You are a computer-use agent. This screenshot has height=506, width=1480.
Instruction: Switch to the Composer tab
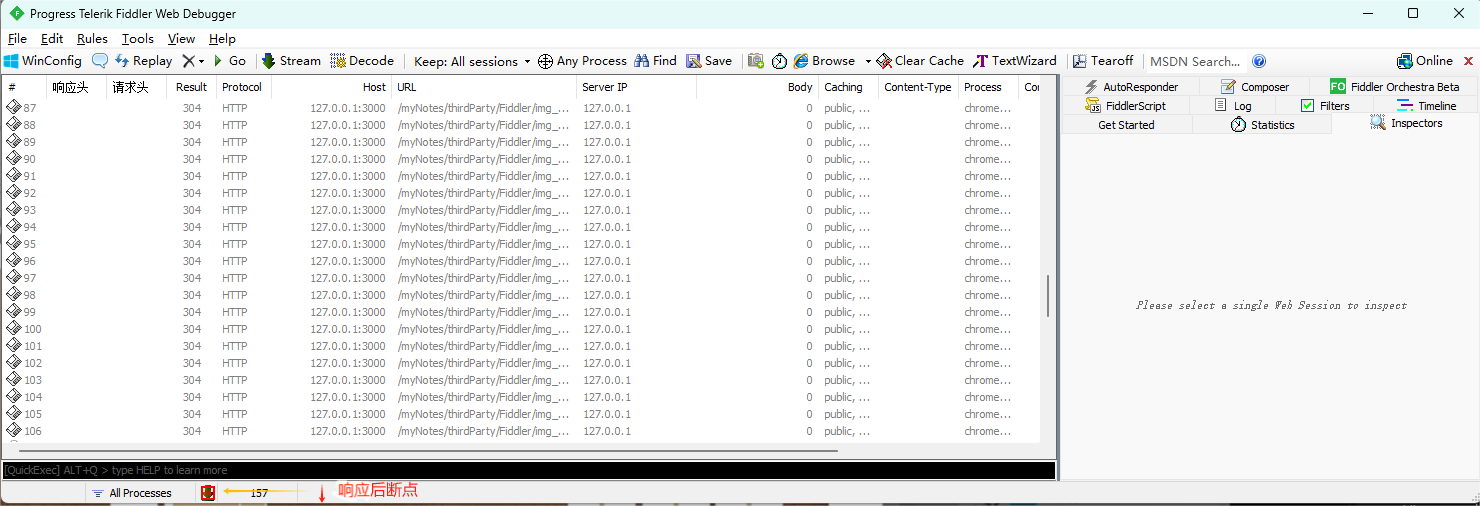tap(1255, 87)
